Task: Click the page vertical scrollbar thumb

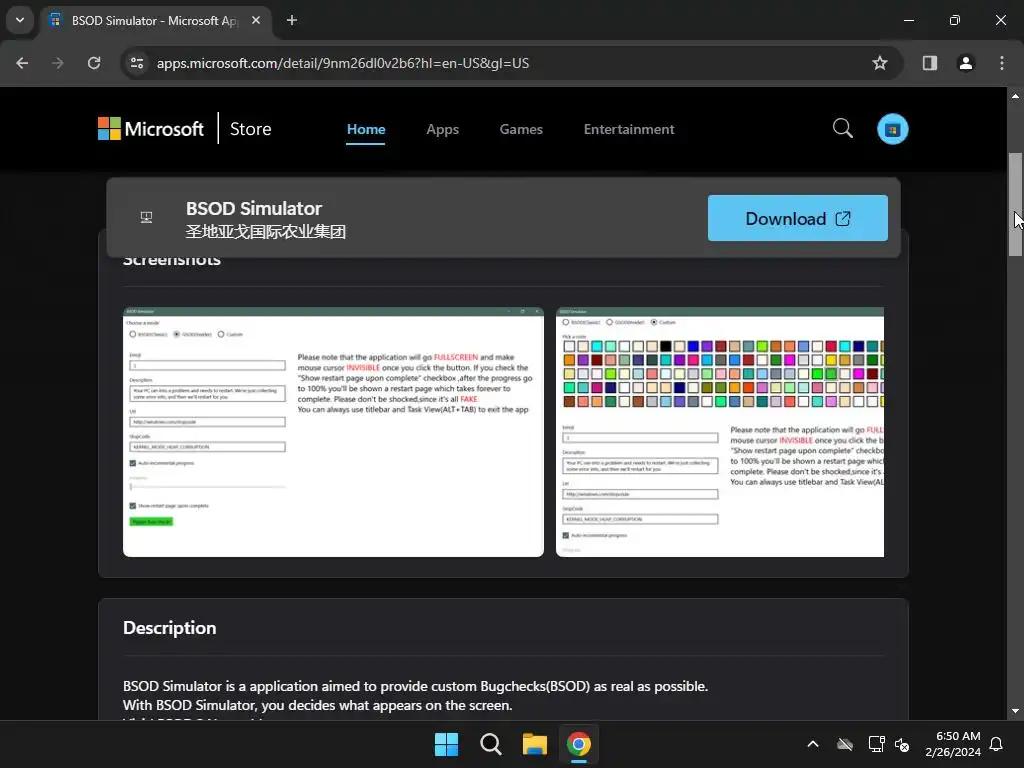Action: point(1015,204)
